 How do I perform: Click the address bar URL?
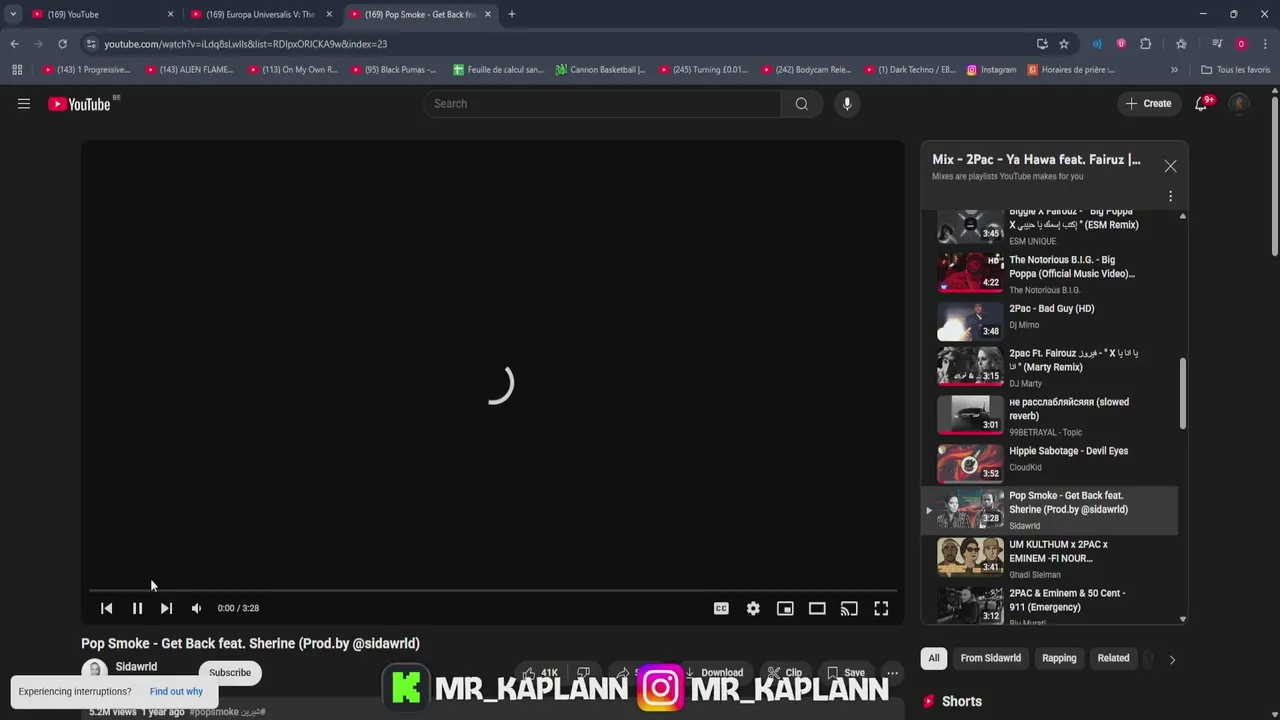pos(245,44)
